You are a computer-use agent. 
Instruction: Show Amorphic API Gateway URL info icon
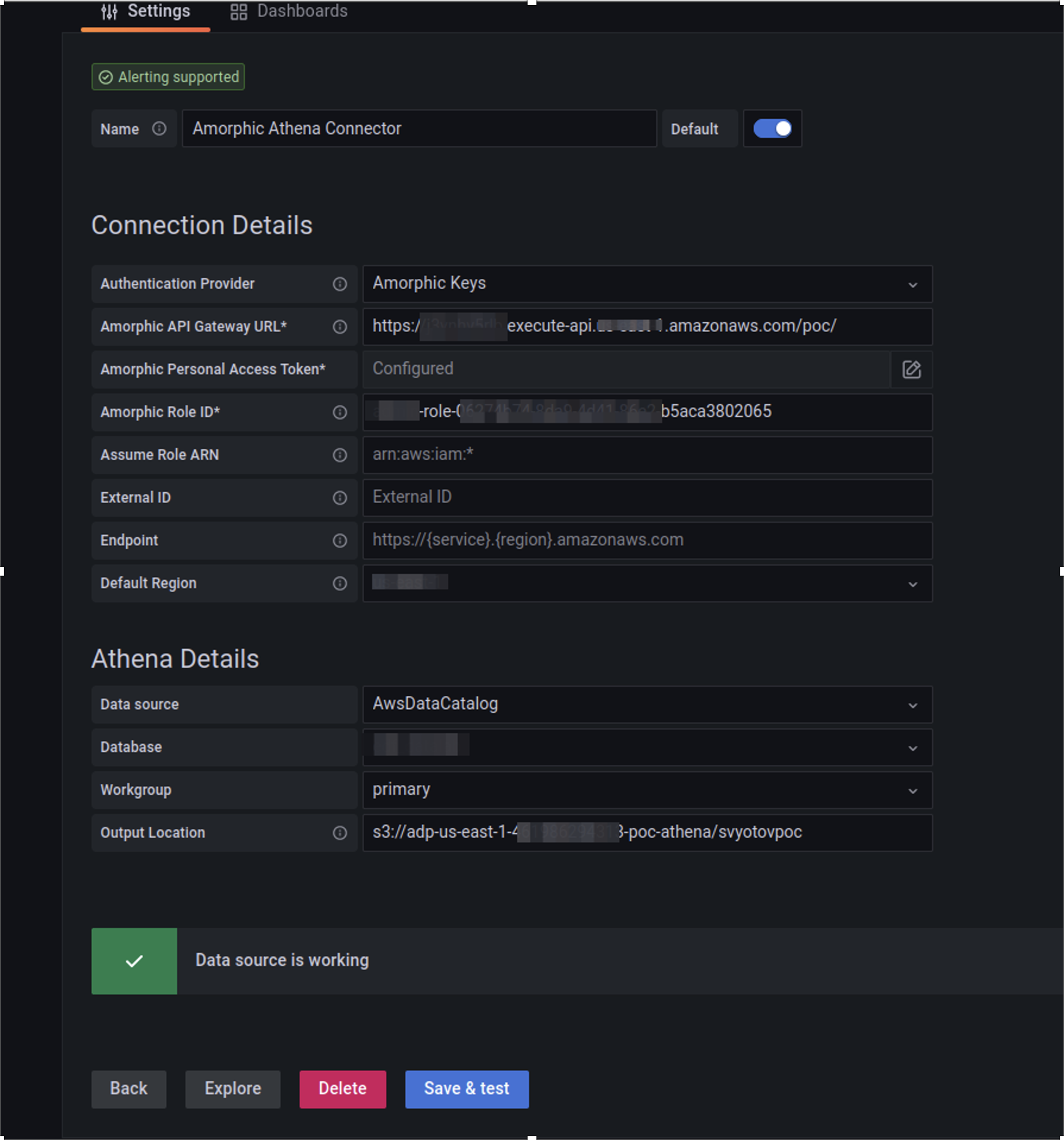[x=340, y=327]
